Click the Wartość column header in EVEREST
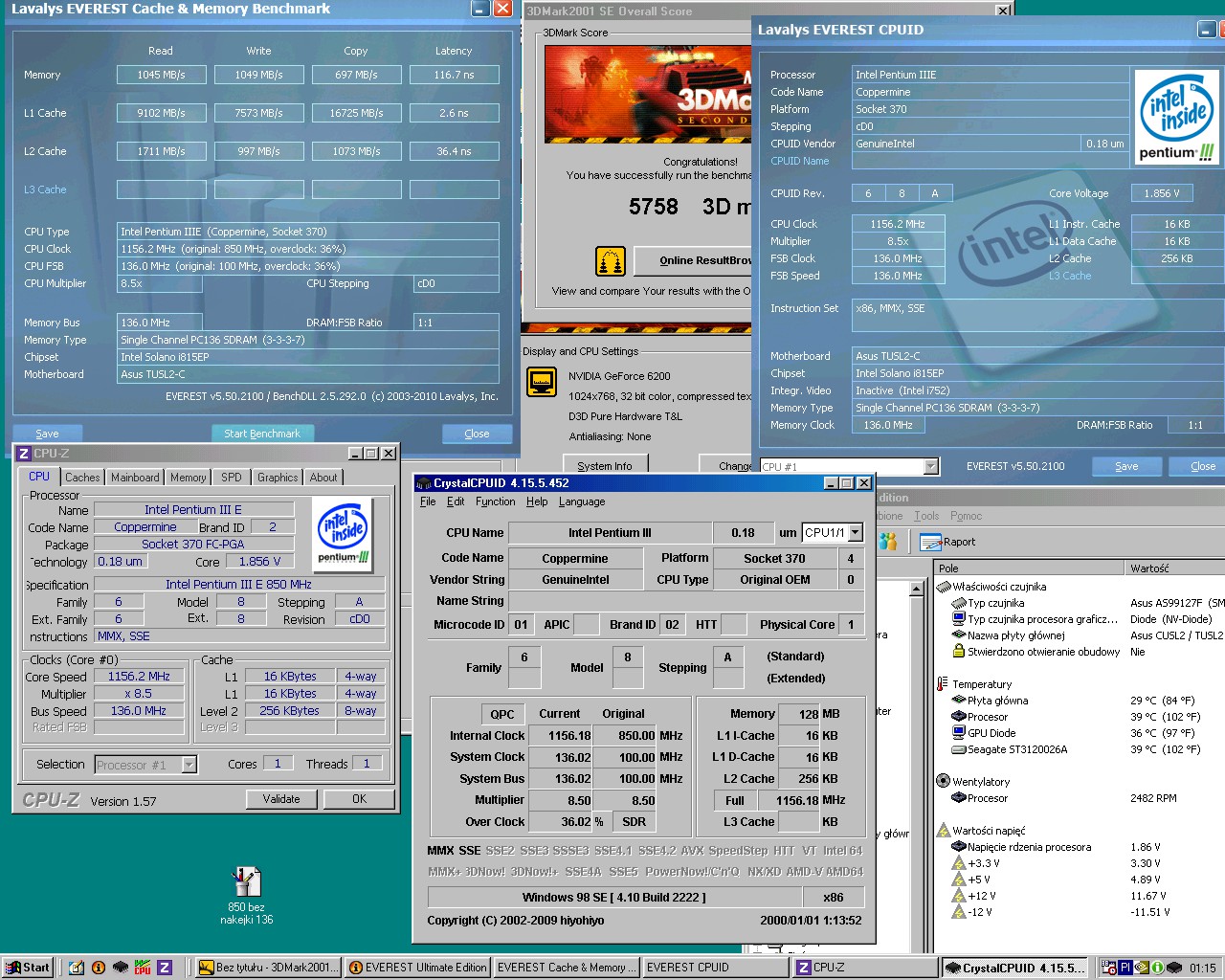1225x980 pixels. pos(1174,568)
